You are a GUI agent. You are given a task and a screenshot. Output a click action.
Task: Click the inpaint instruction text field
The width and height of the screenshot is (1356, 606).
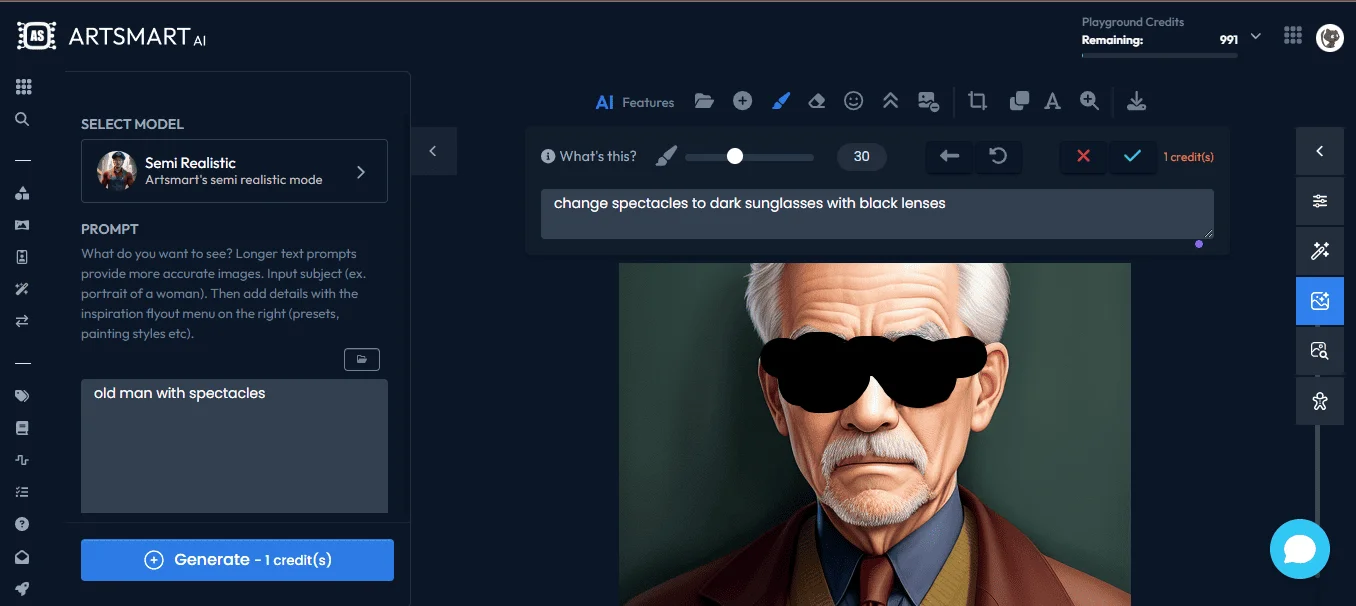[x=876, y=213]
